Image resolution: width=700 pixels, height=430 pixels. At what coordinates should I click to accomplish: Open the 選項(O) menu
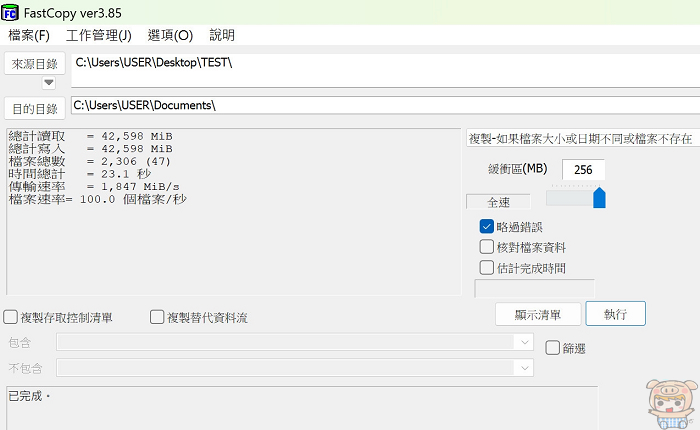coord(170,36)
